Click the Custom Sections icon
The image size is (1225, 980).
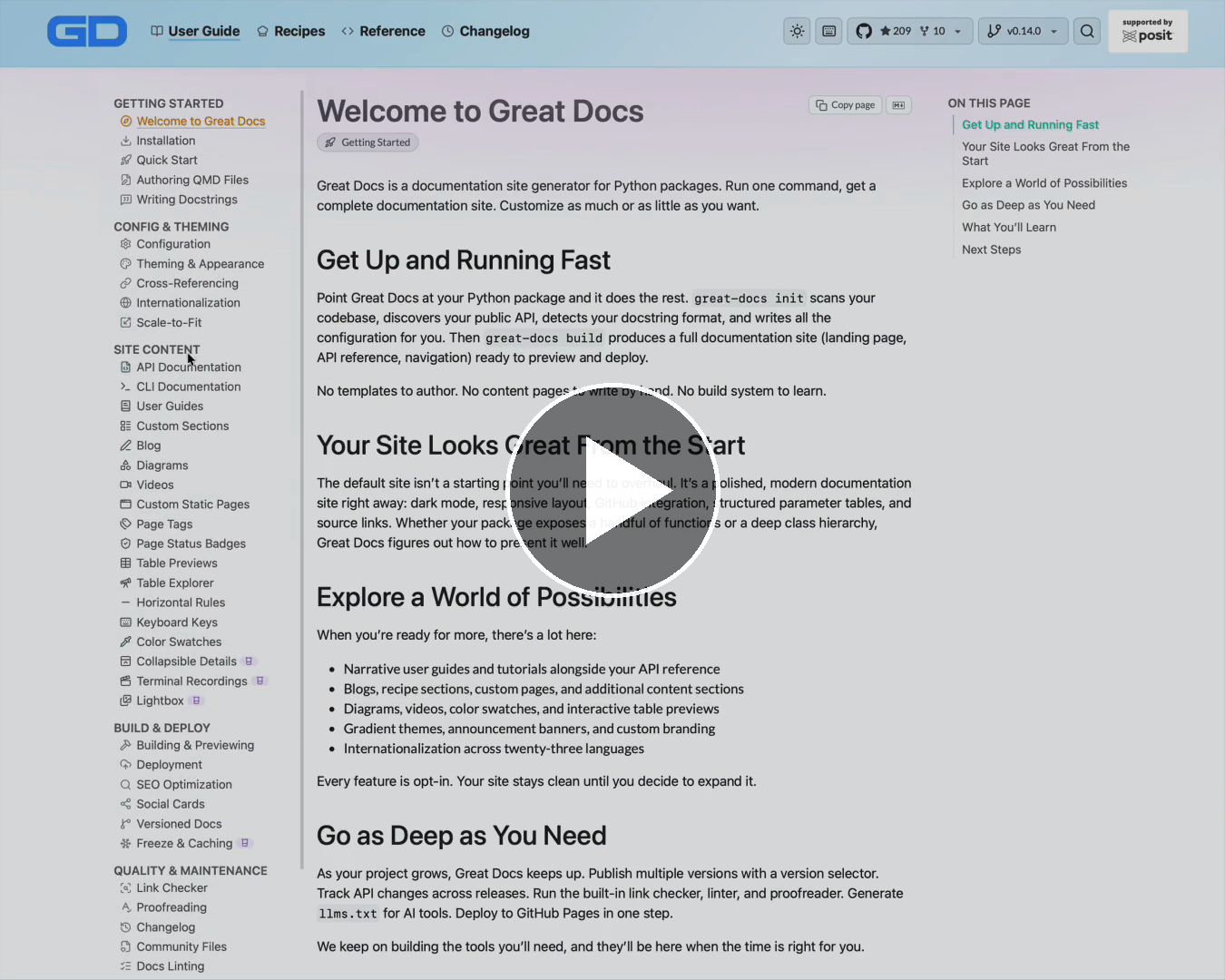click(x=126, y=426)
